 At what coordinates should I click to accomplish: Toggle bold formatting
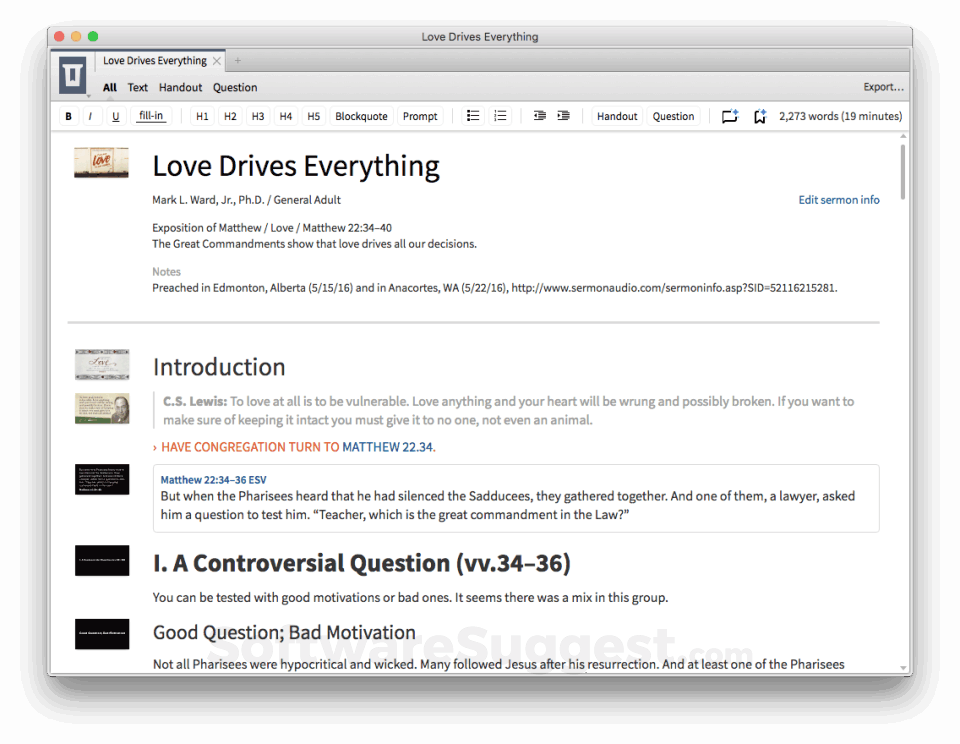pyautogui.click(x=68, y=116)
